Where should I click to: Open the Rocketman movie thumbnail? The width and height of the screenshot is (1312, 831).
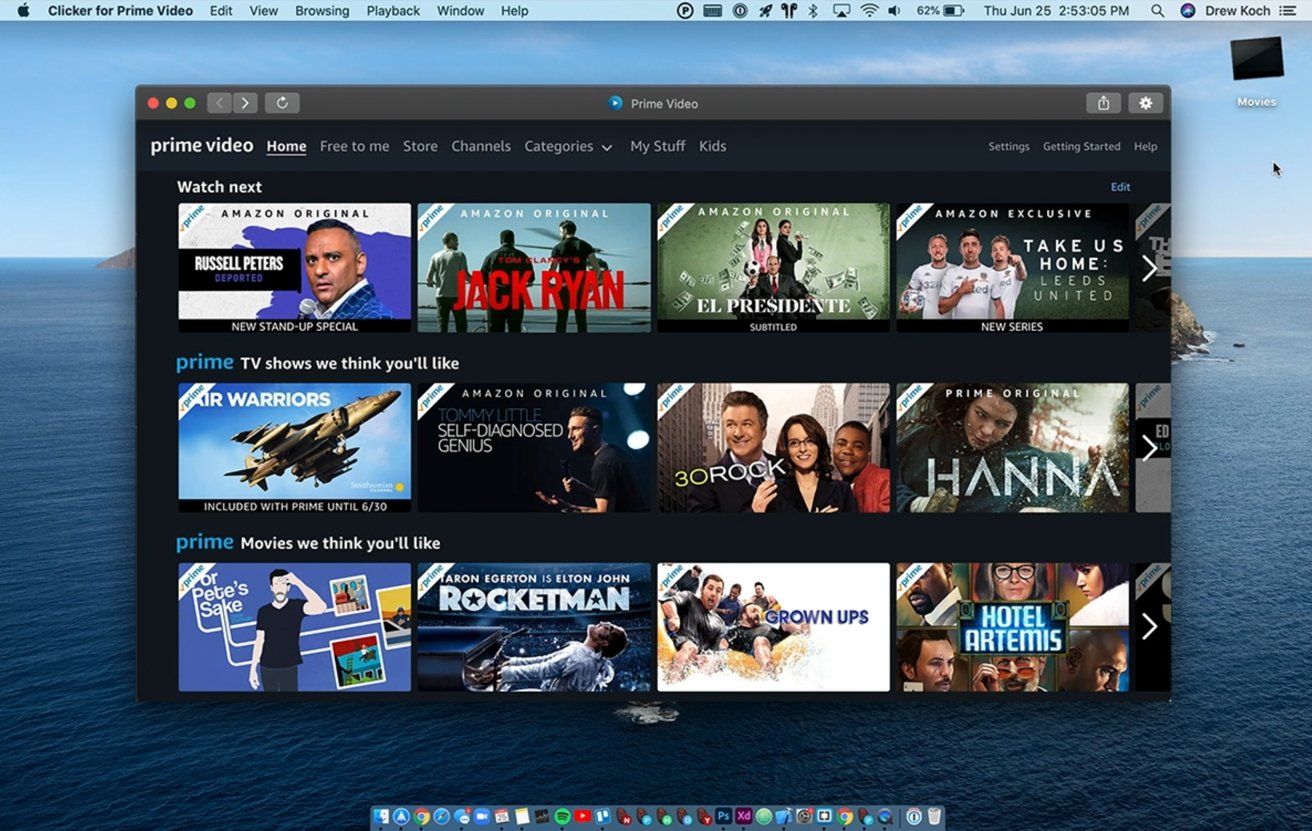[534, 627]
